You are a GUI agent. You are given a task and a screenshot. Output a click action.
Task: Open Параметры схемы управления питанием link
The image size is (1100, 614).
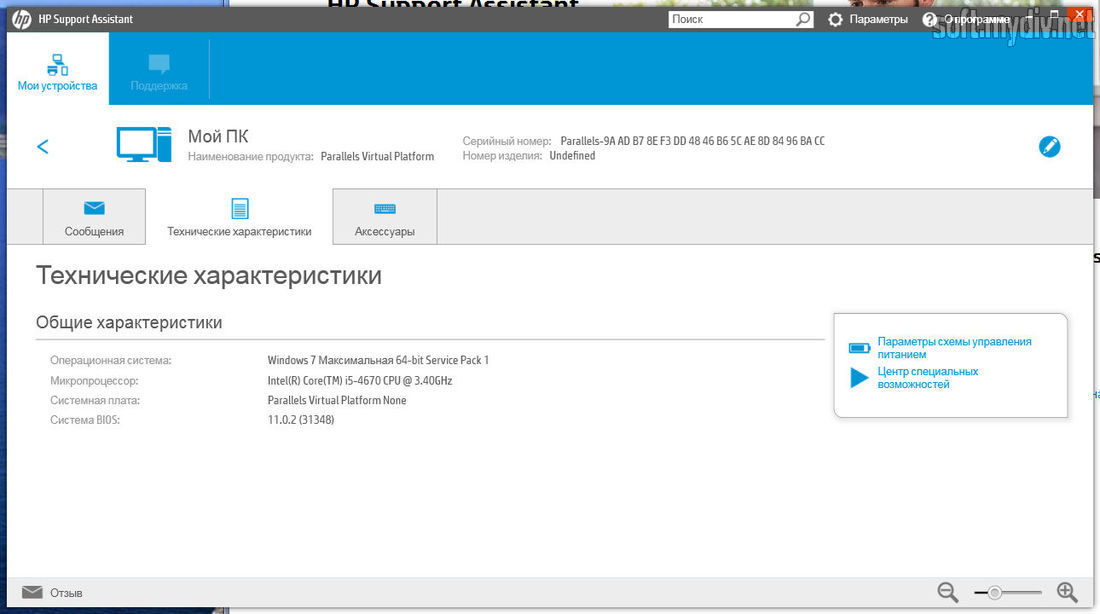click(954, 347)
